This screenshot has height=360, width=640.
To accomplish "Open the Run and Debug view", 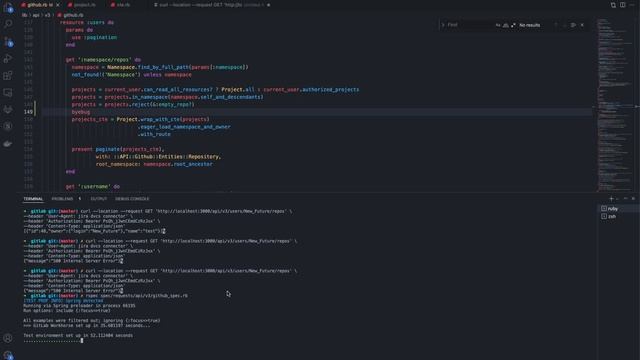I will pyautogui.click(x=8, y=58).
